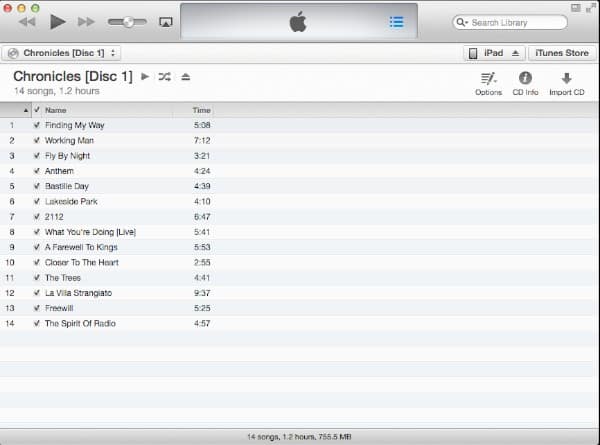
Task: Uncheck La Villa Strangiato
Action: [37, 293]
